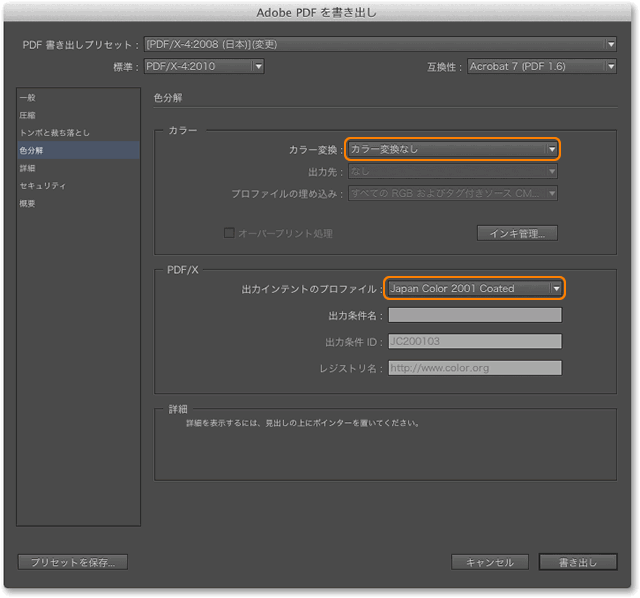Open the 互換性 Acrobat 7 dropdown
This screenshot has width=640, height=598.
pos(541,67)
